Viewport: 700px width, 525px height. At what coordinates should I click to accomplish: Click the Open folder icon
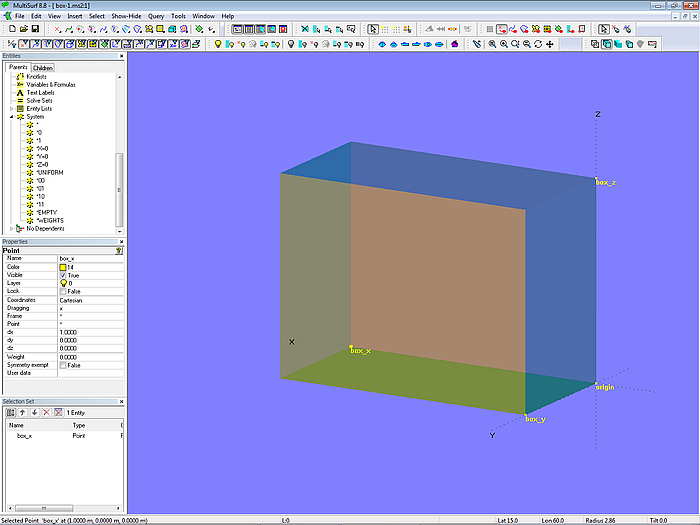pos(22,29)
